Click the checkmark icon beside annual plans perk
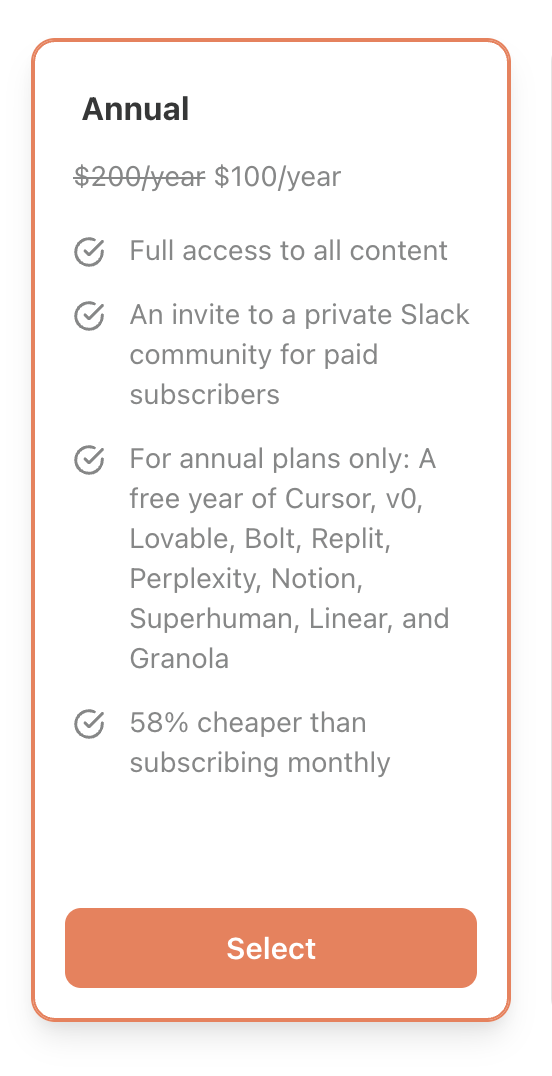This screenshot has height=1076, width=552. tap(89, 460)
